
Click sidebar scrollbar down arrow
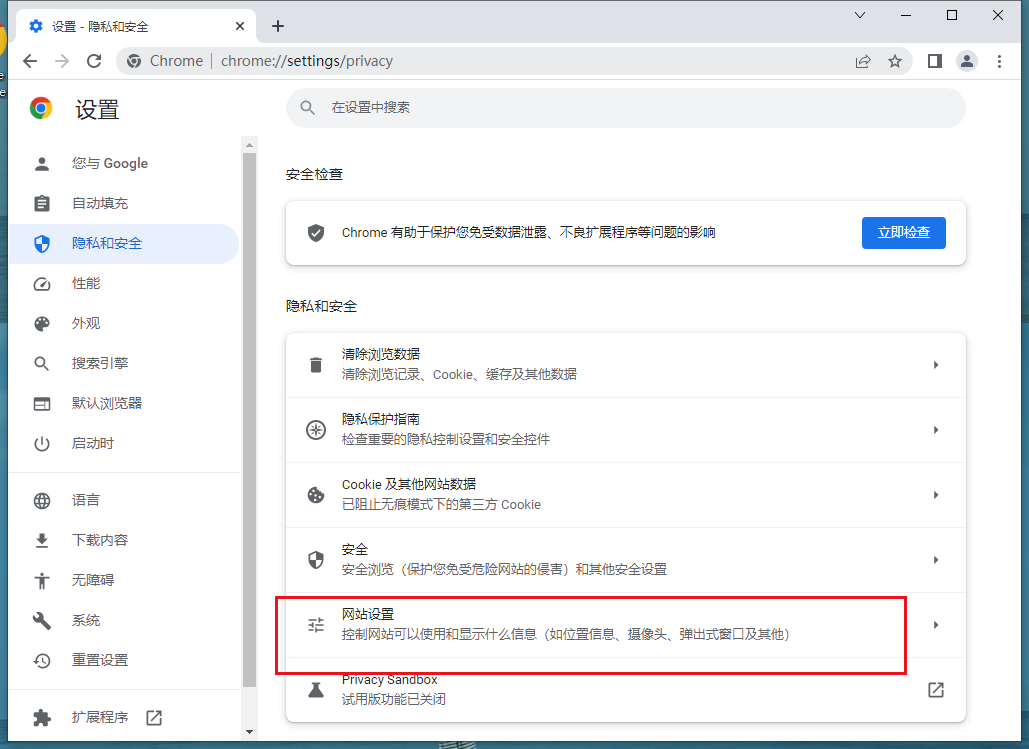pos(249,731)
